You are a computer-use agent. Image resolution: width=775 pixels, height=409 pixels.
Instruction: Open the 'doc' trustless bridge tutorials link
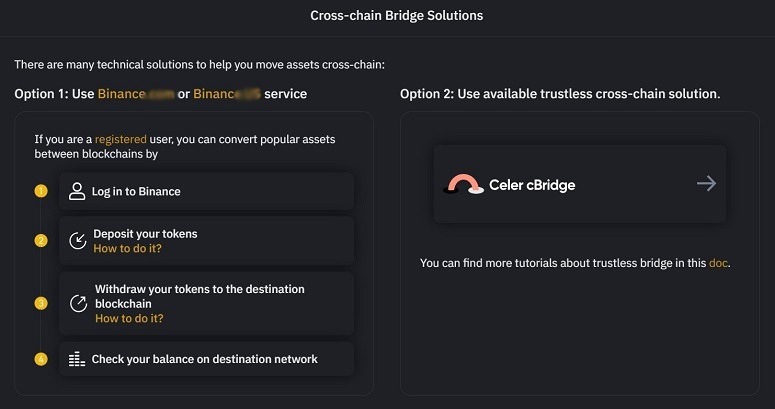click(718, 263)
